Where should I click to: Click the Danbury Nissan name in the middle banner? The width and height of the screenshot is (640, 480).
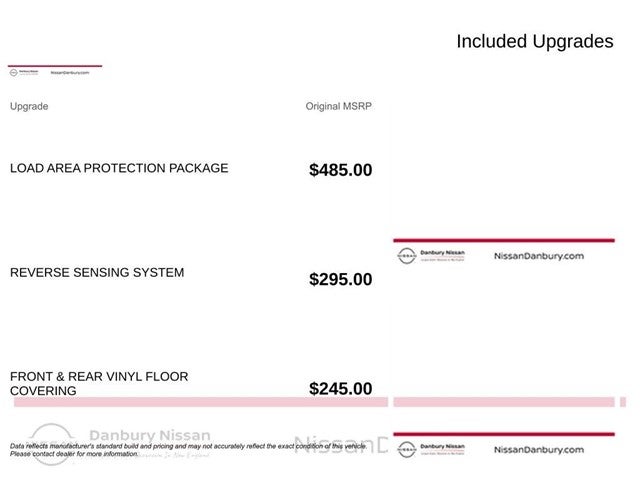[x=442, y=253]
